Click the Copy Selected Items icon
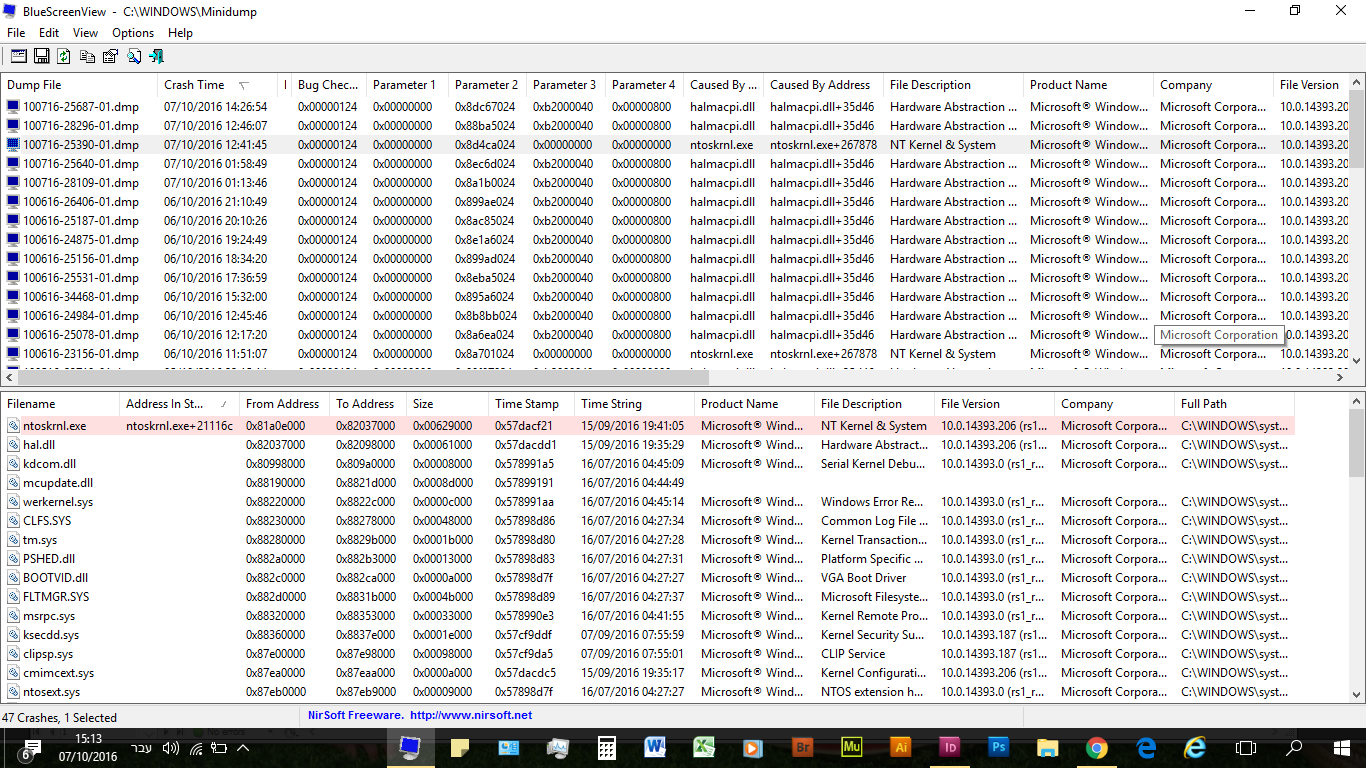1366x768 pixels. click(88, 56)
